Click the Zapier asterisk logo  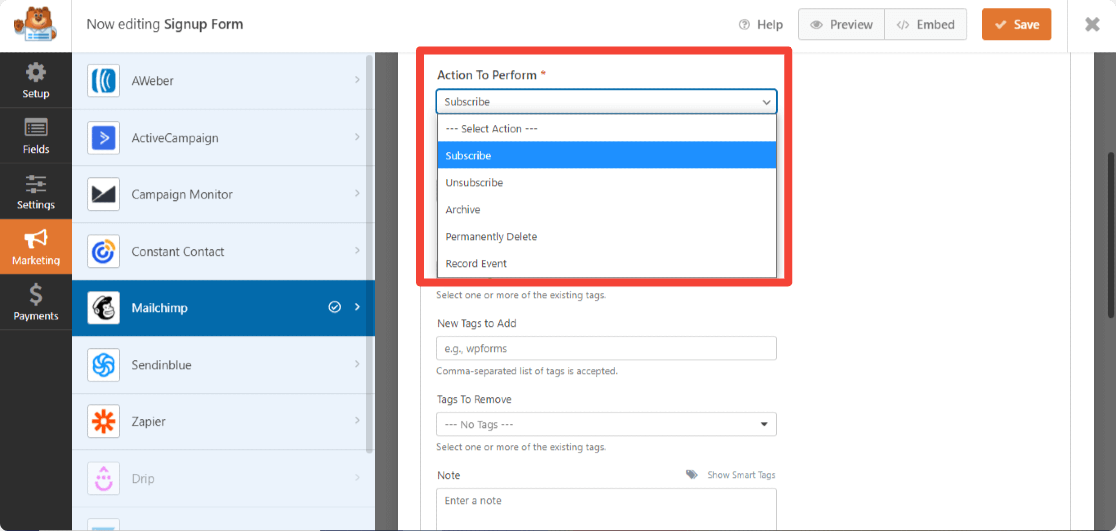[103, 421]
